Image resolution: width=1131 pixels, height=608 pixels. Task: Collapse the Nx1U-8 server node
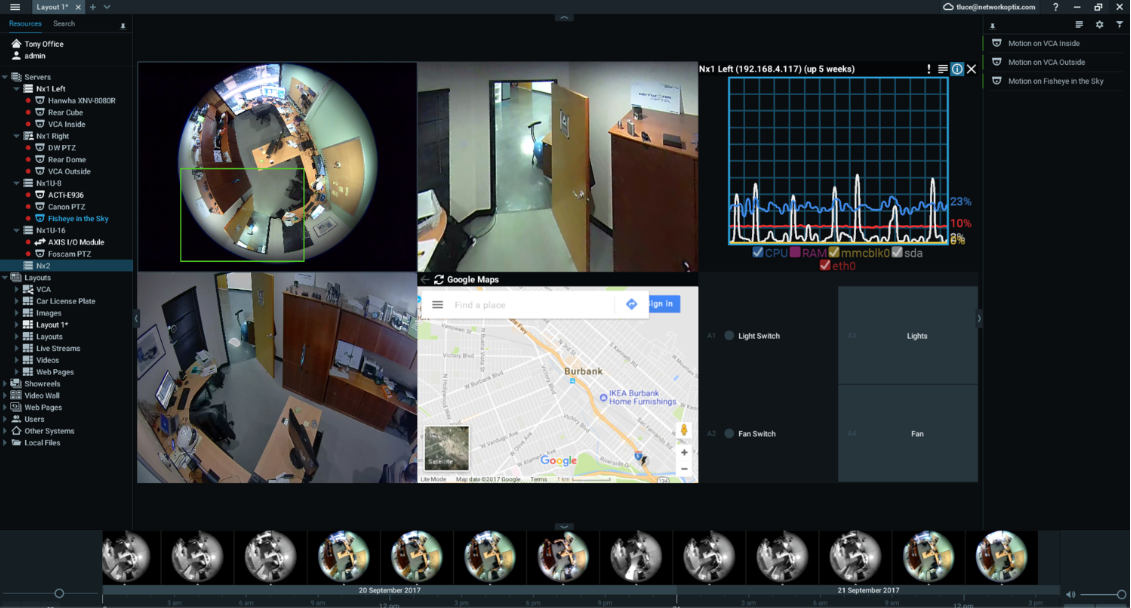click(x=17, y=183)
